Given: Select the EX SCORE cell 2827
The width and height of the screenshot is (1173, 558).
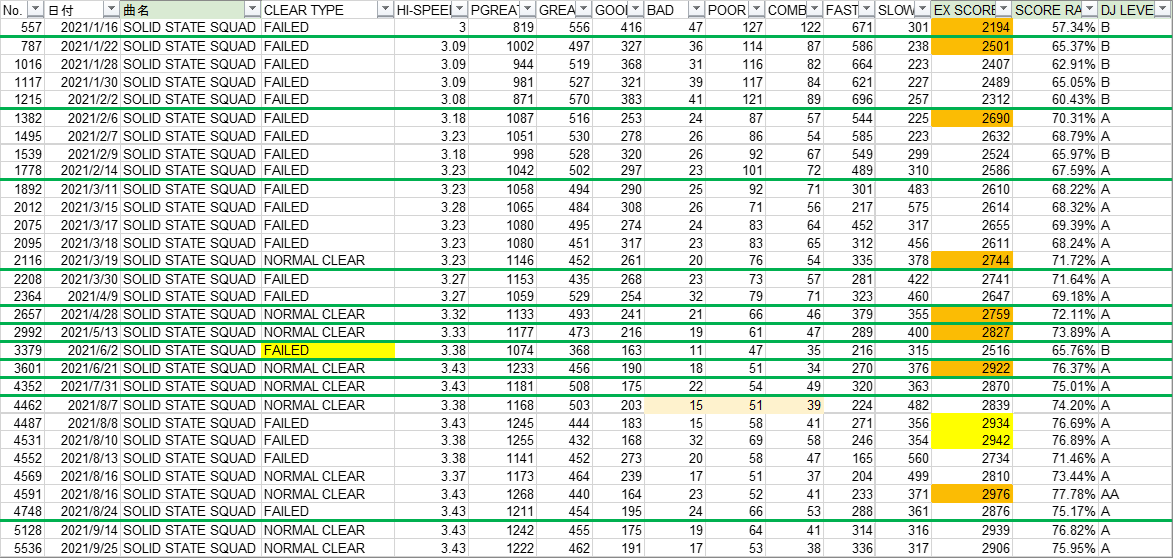Looking at the screenshot, I should point(973,332).
